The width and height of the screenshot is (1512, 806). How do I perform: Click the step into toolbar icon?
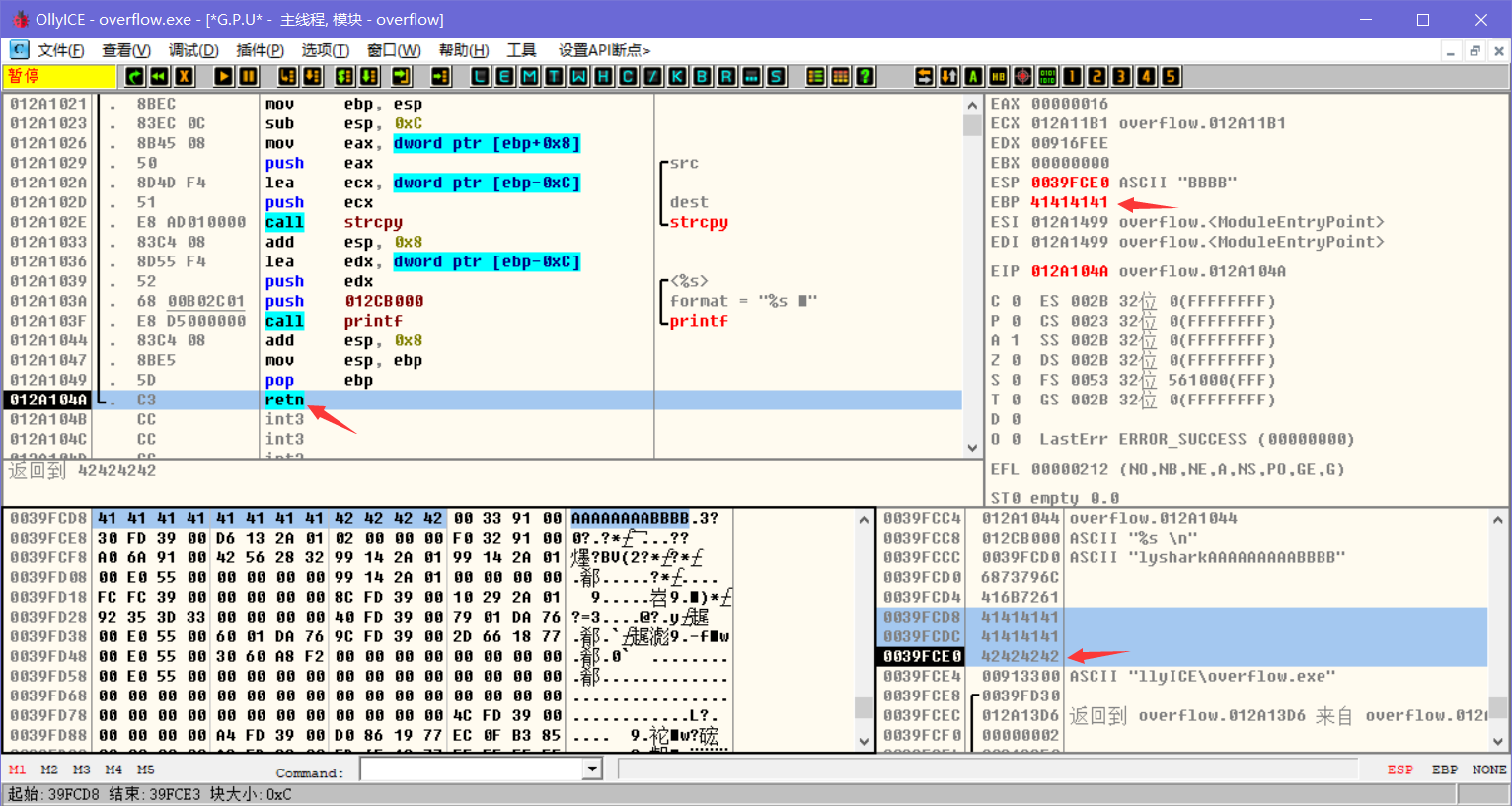pyautogui.click(x=288, y=76)
